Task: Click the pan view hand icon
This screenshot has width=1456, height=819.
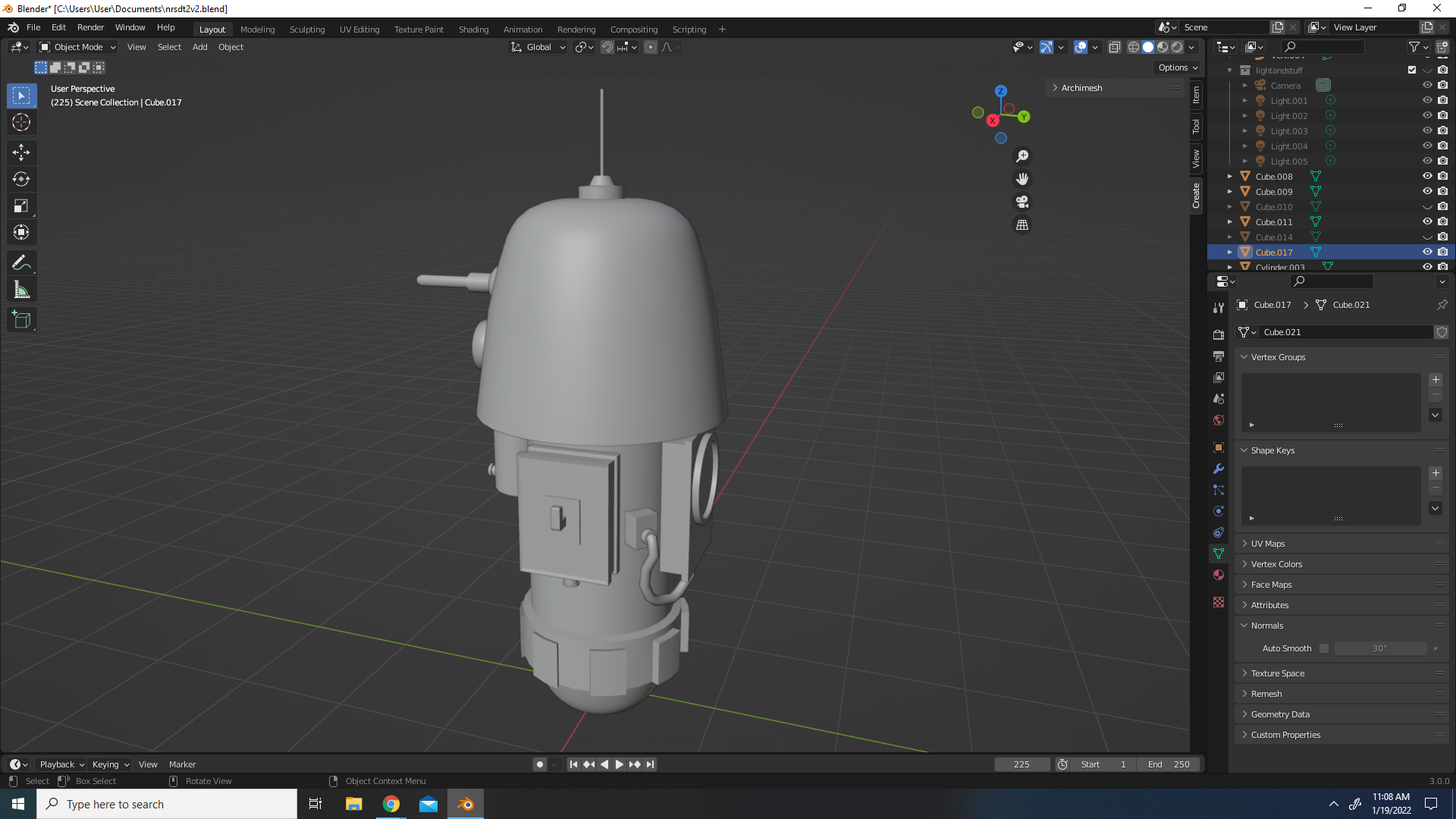Action: tap(1022, 179)
